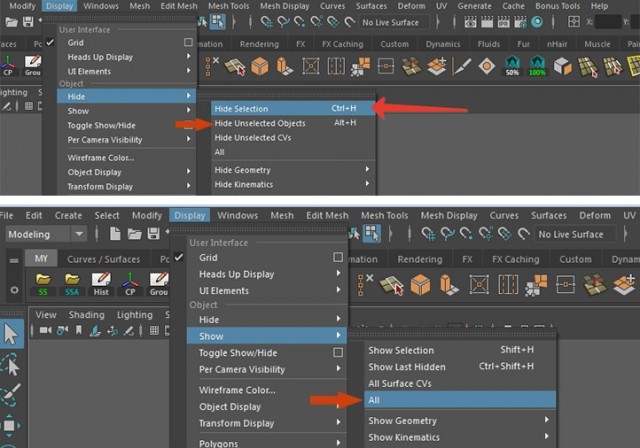Image resolution: width=640 pixels, height=448 pixels.
Task: Expand the Hide Geometry submenu
Action: point(293,170)
